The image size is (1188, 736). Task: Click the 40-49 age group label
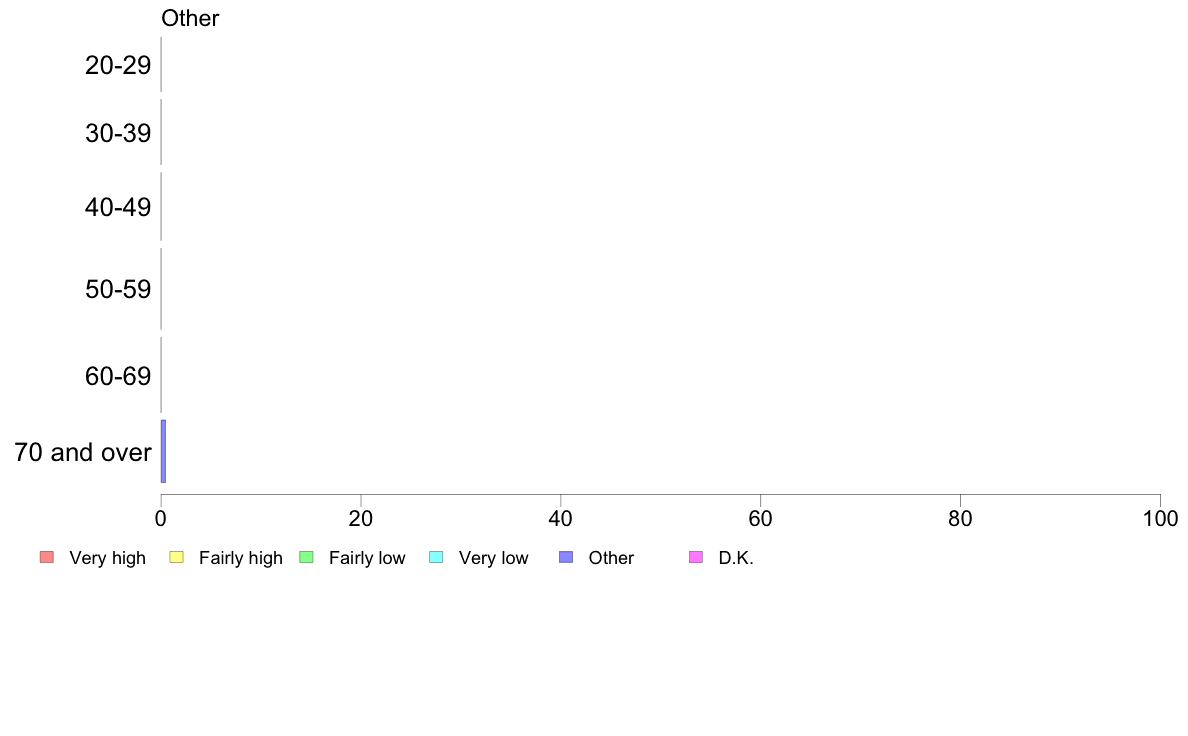(118, 207)
